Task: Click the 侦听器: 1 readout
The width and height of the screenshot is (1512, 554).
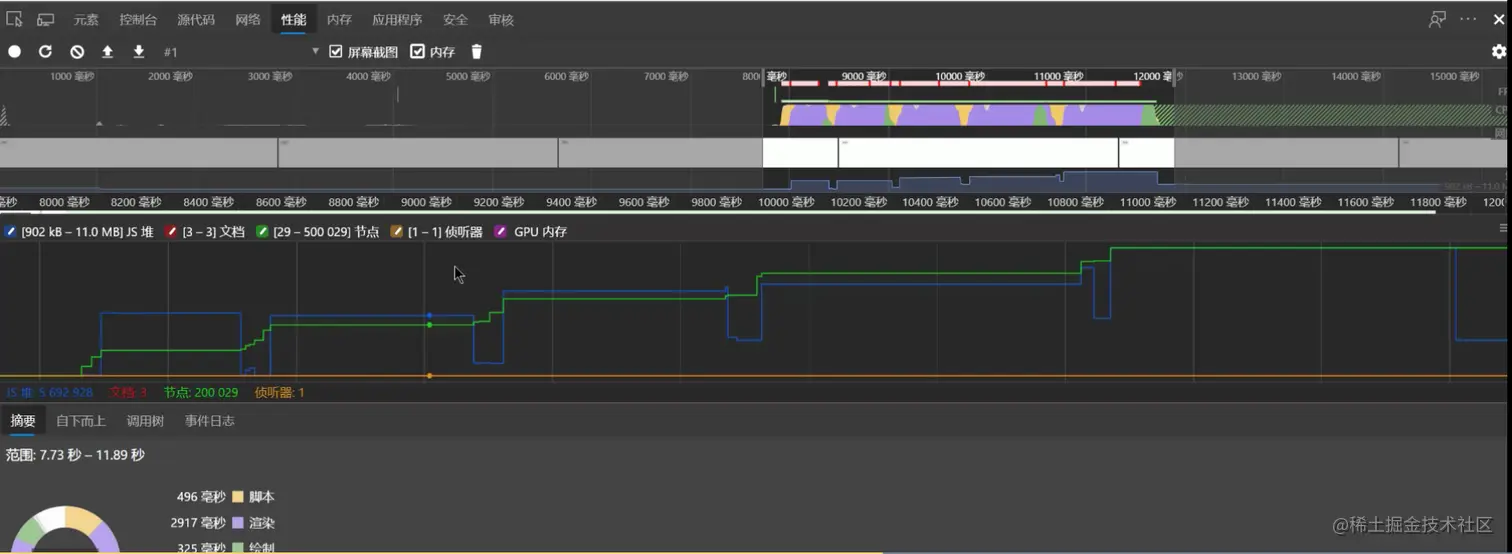Action: click(280, 393)
